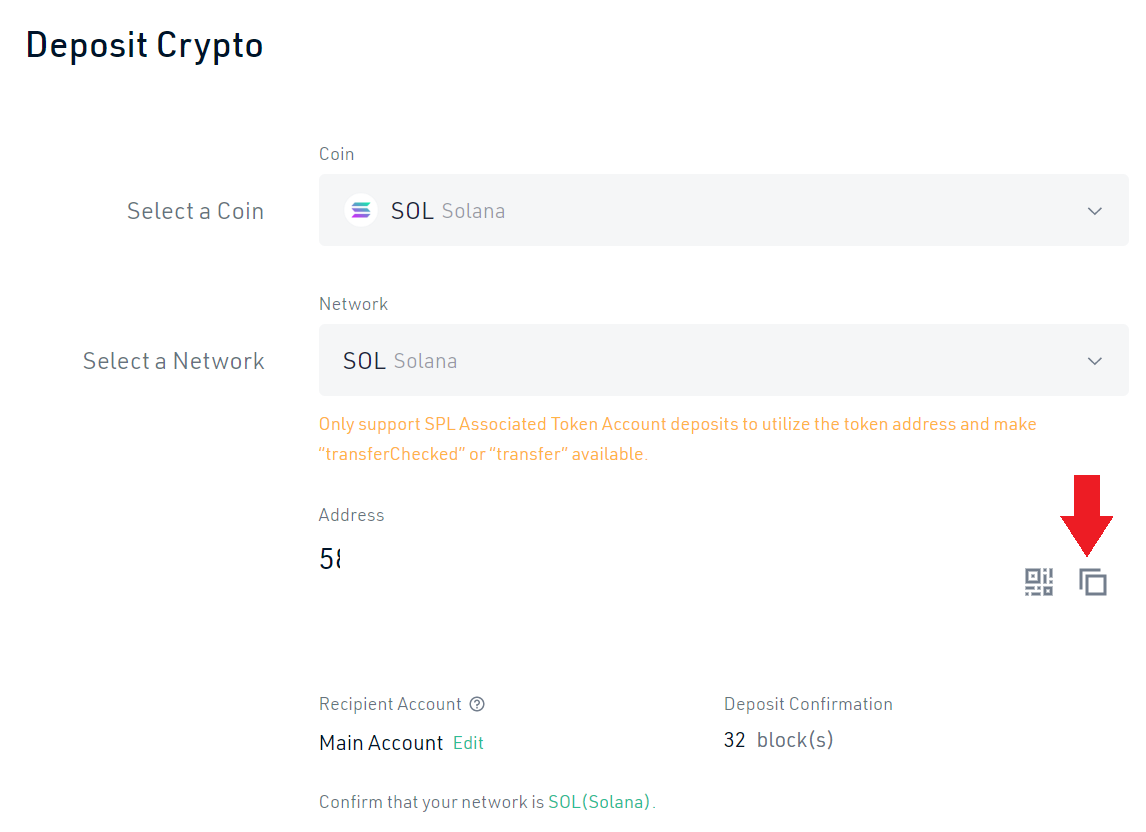
Task: Click the Select a Coin label
Action: click(x=195, y=211)
